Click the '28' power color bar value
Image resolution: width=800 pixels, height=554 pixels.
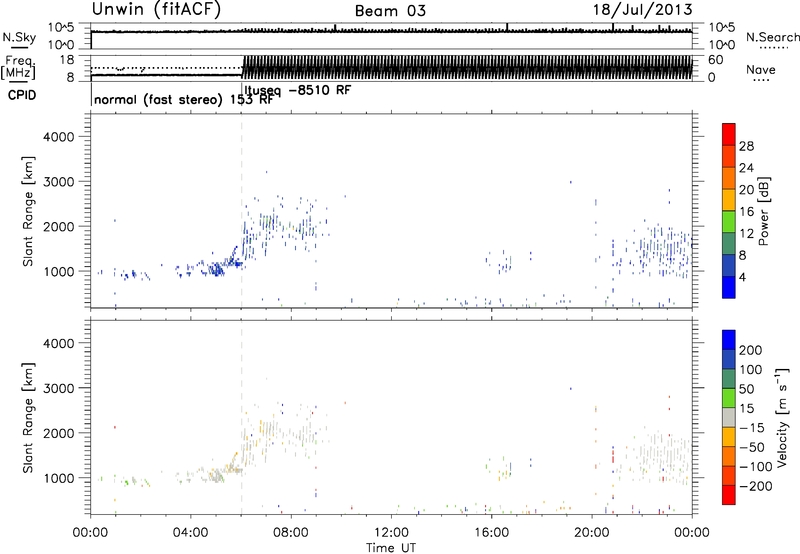click(746, 146)
